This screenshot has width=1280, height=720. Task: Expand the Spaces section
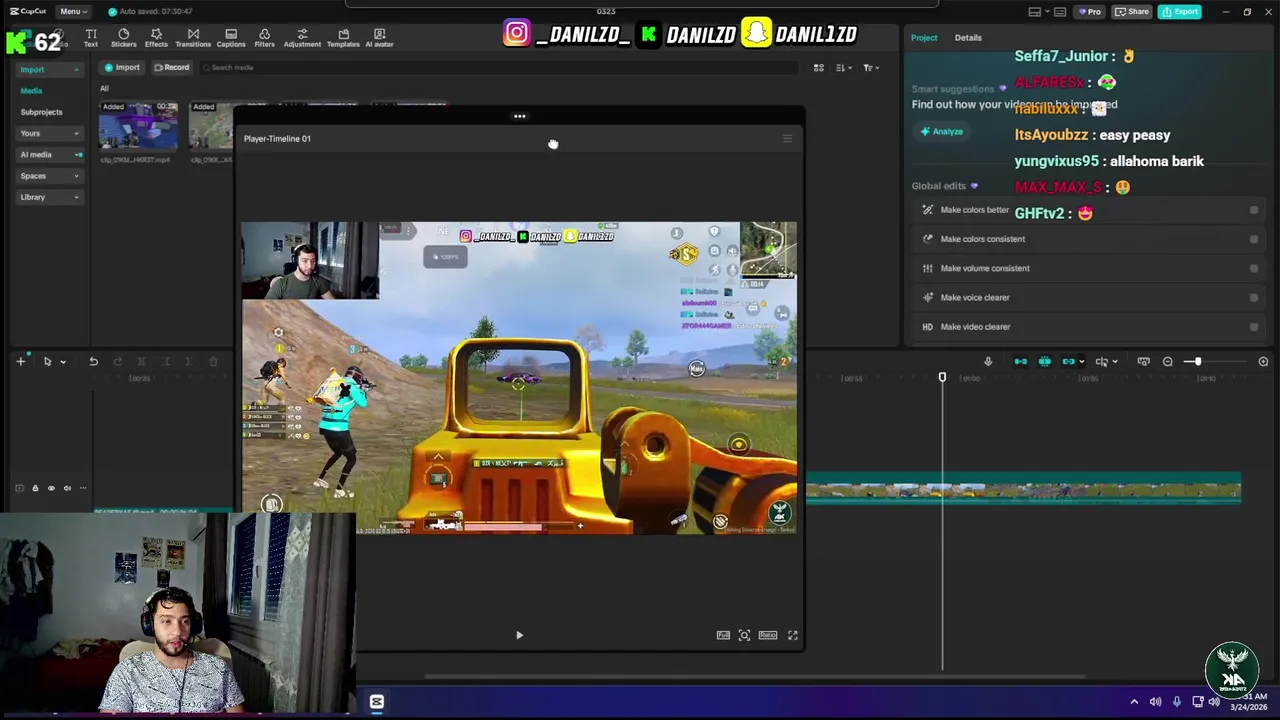(x=48, y=176)
